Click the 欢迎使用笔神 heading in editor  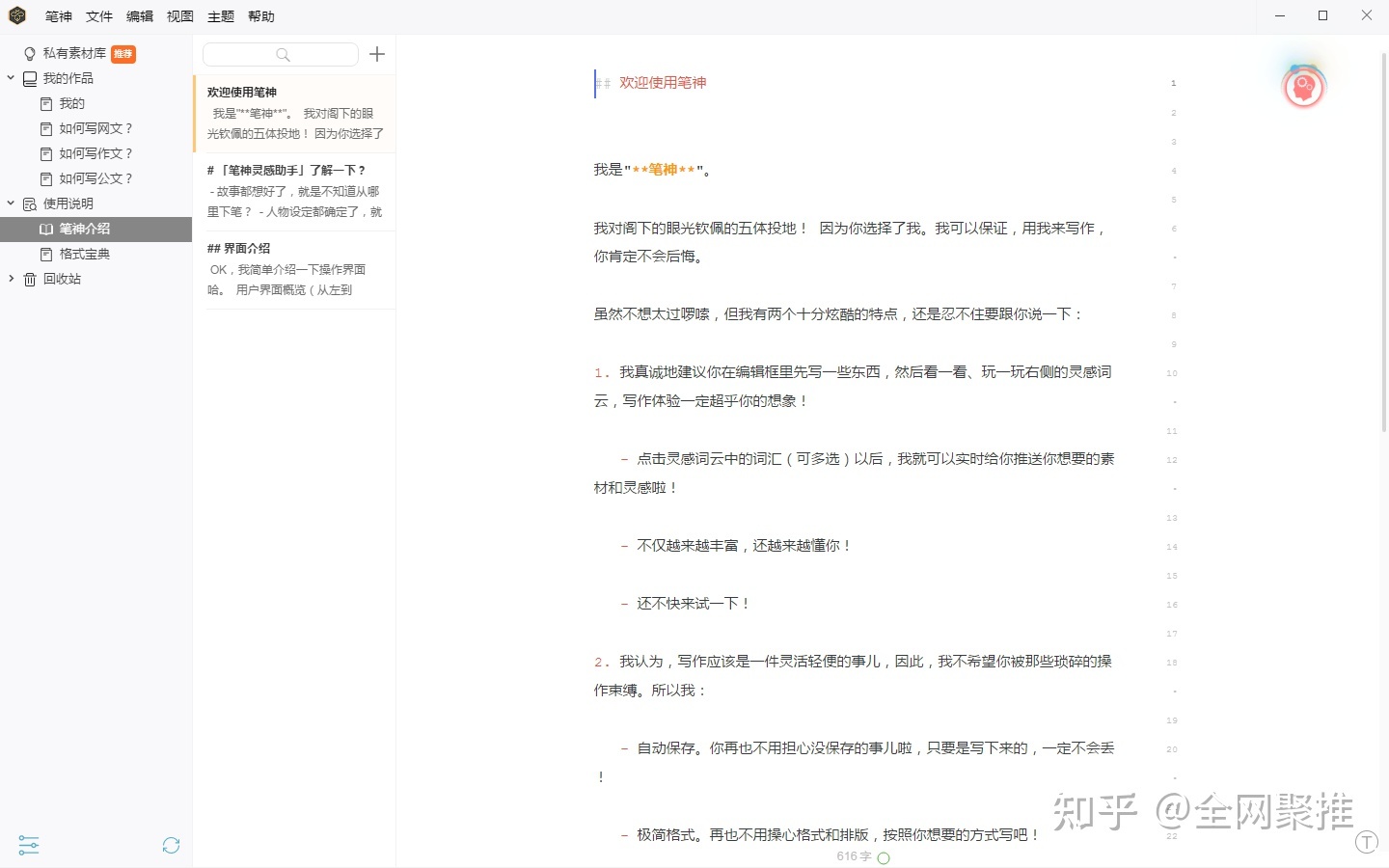click(663, 83)
